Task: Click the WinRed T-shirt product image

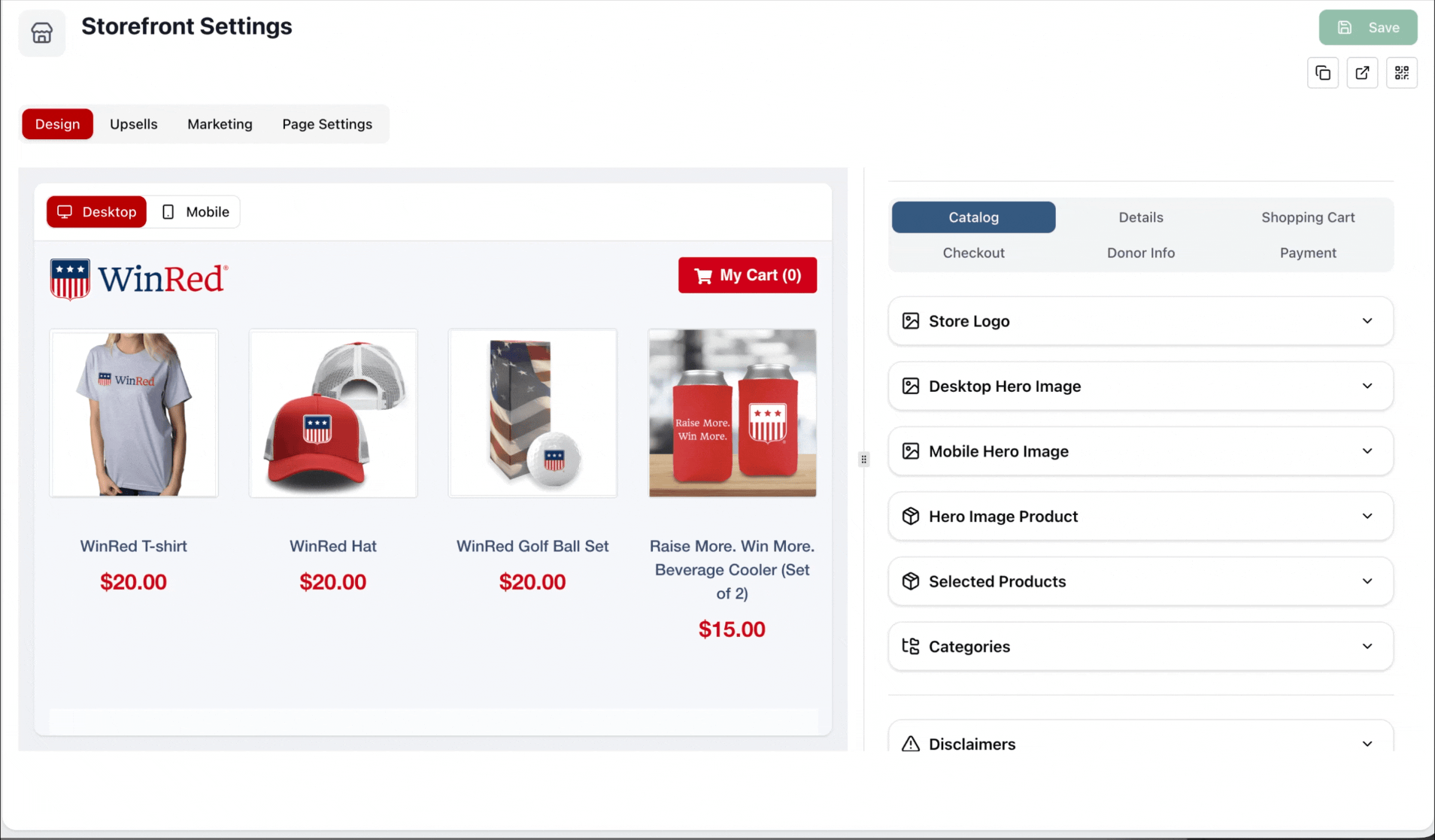Action: point(134,413)
